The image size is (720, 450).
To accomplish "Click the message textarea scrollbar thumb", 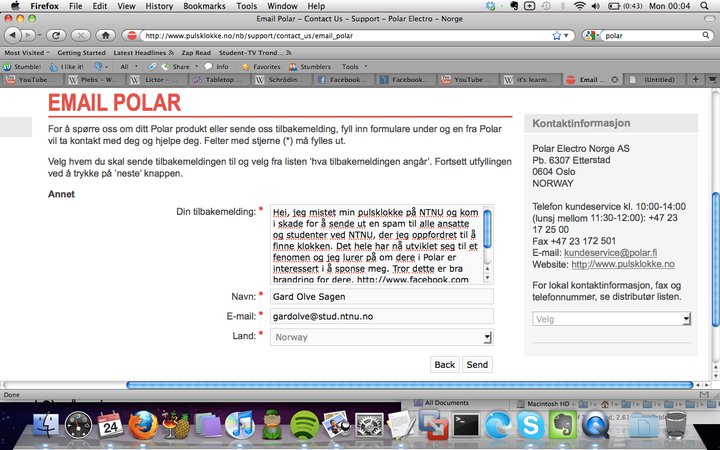I will coord(487,228).
